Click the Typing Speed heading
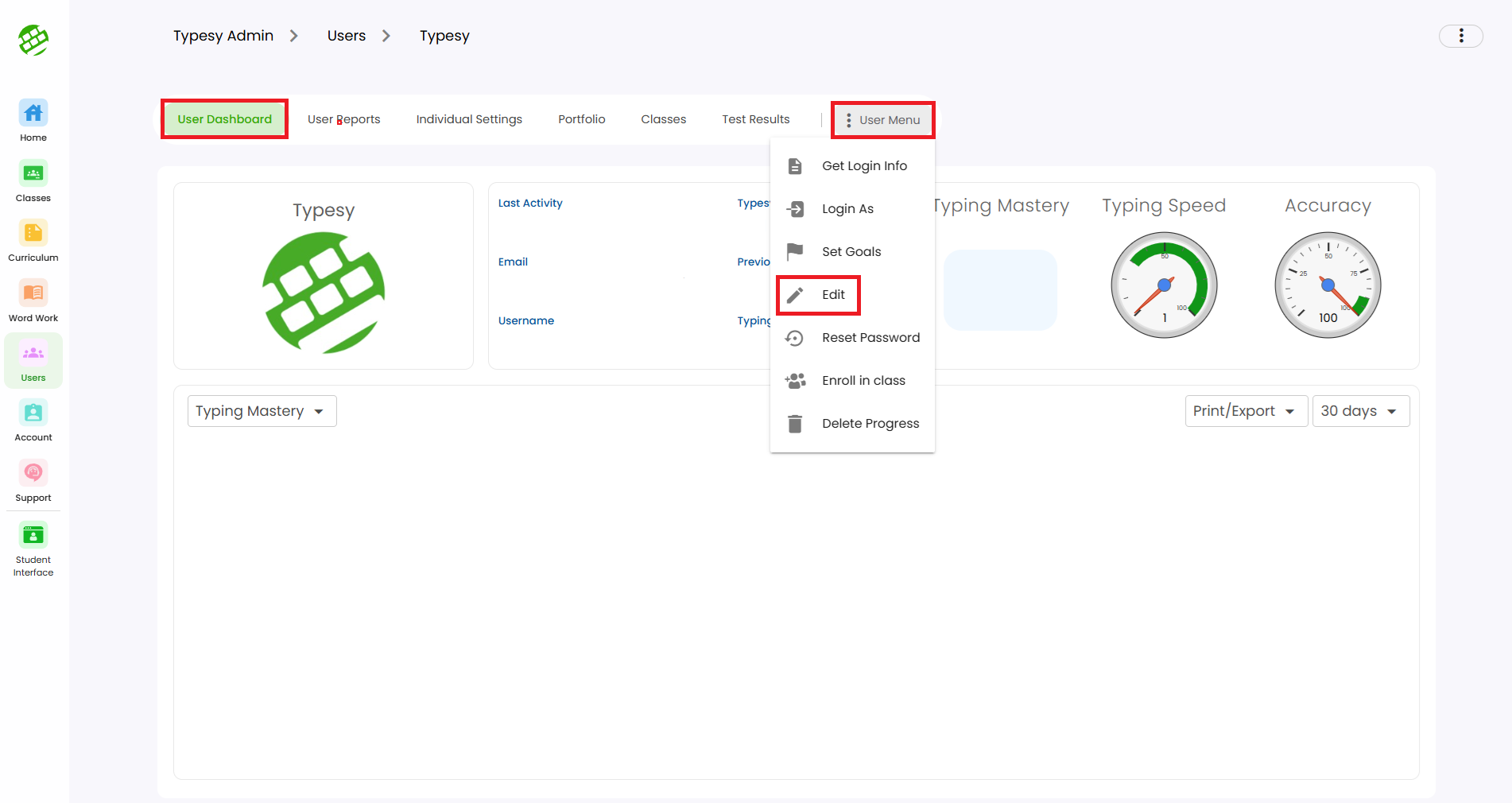The image size is (1512, 803). [1164, 206]
